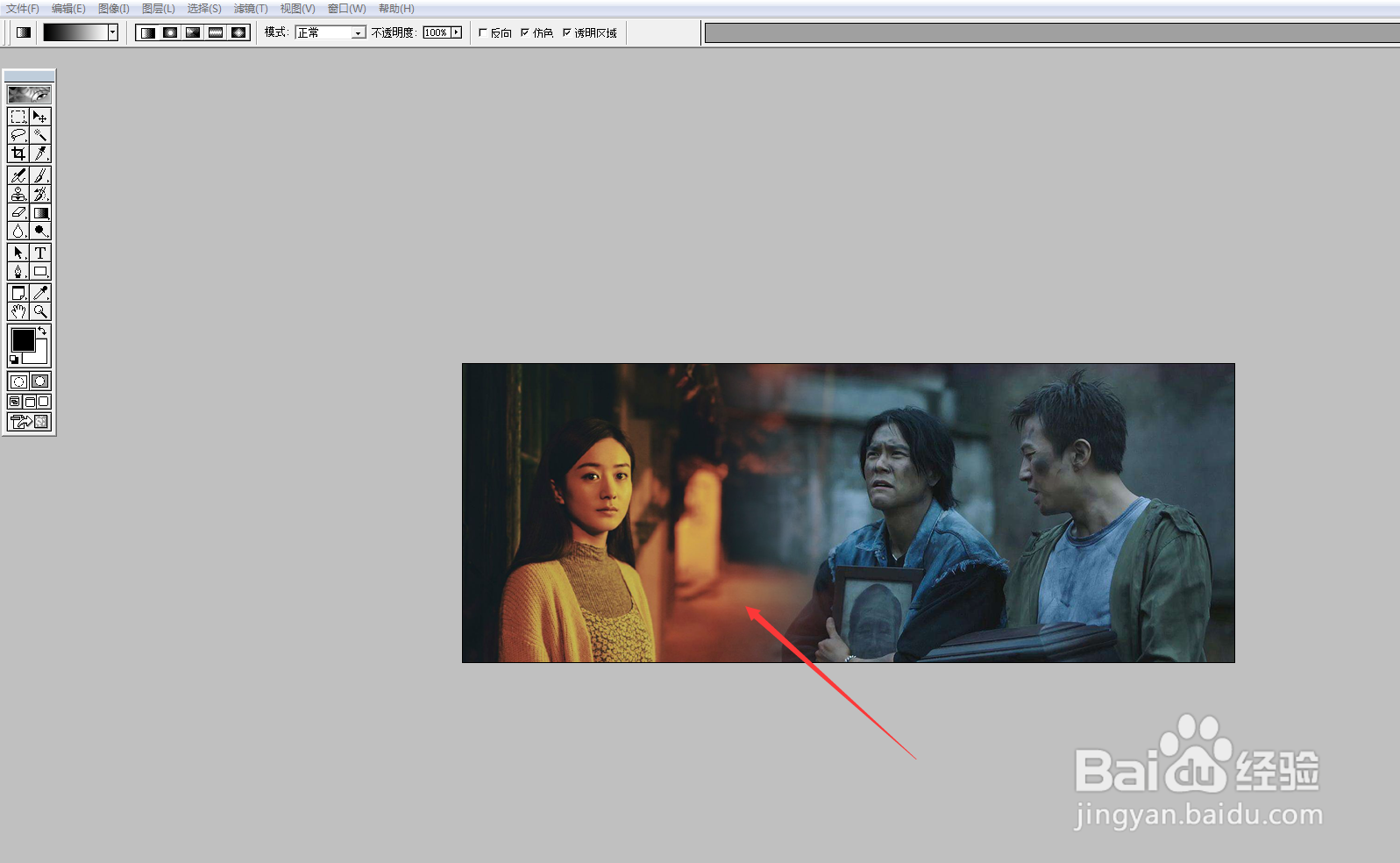The image size is (1400, 863).
Task: Select Full Screen with Menu Bar mode
Action: pos(29,402)
